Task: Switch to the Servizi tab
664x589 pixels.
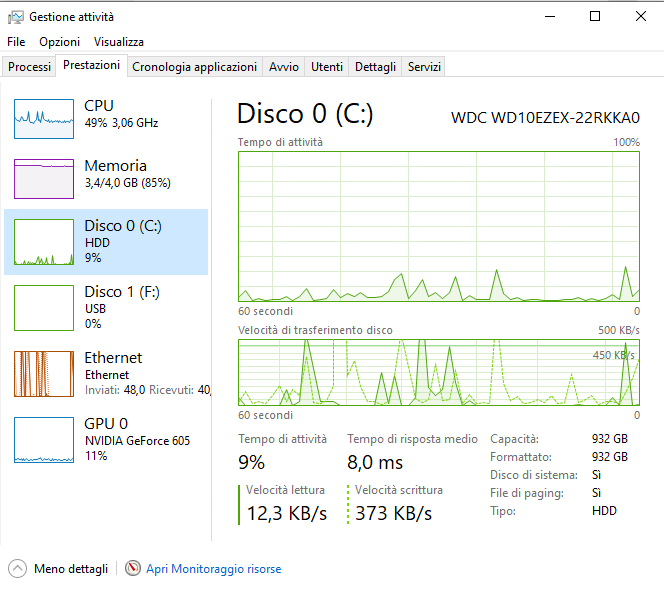Action: (424, 67)
